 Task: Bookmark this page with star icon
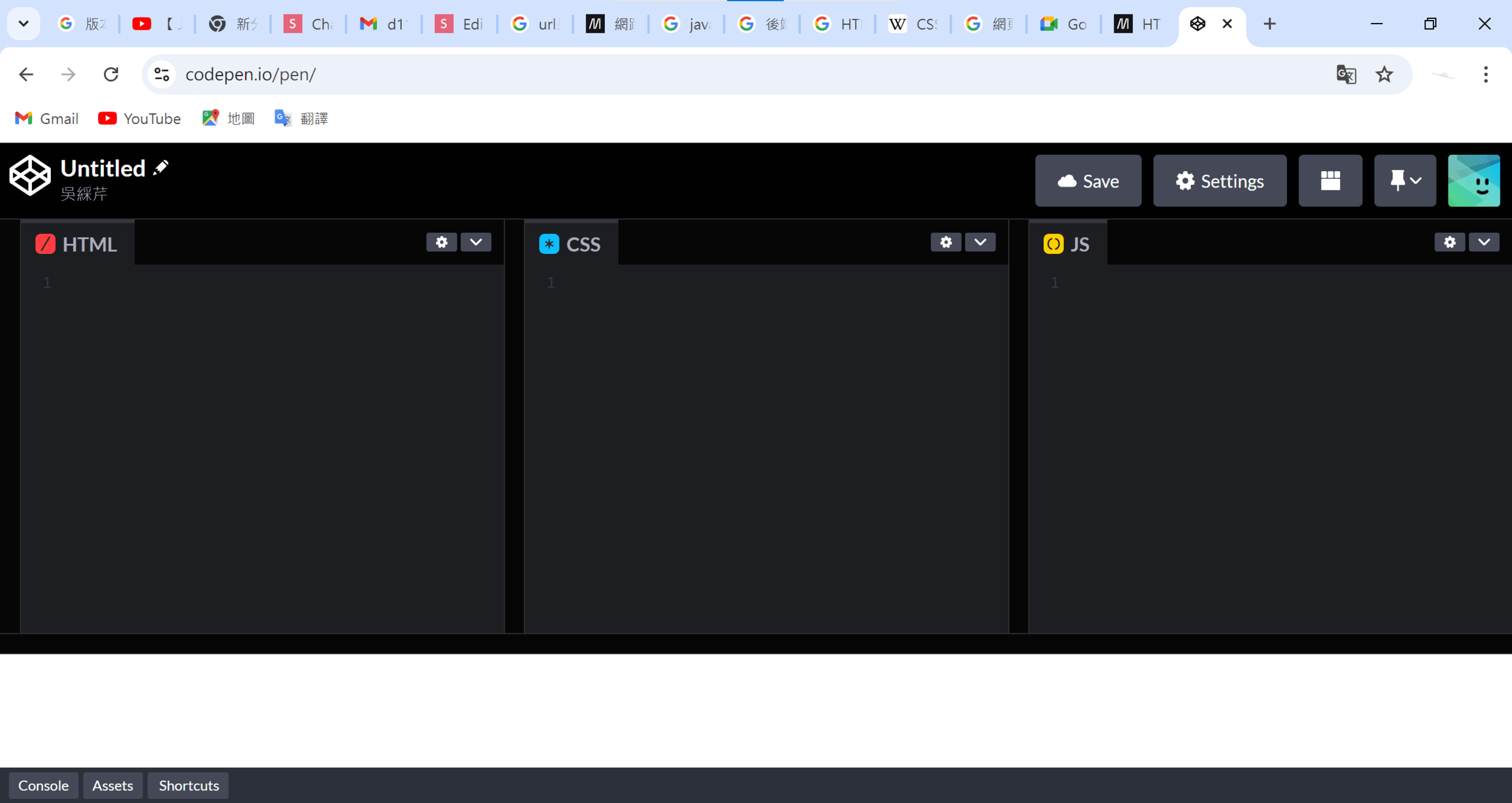click(x=1384, y=74)
